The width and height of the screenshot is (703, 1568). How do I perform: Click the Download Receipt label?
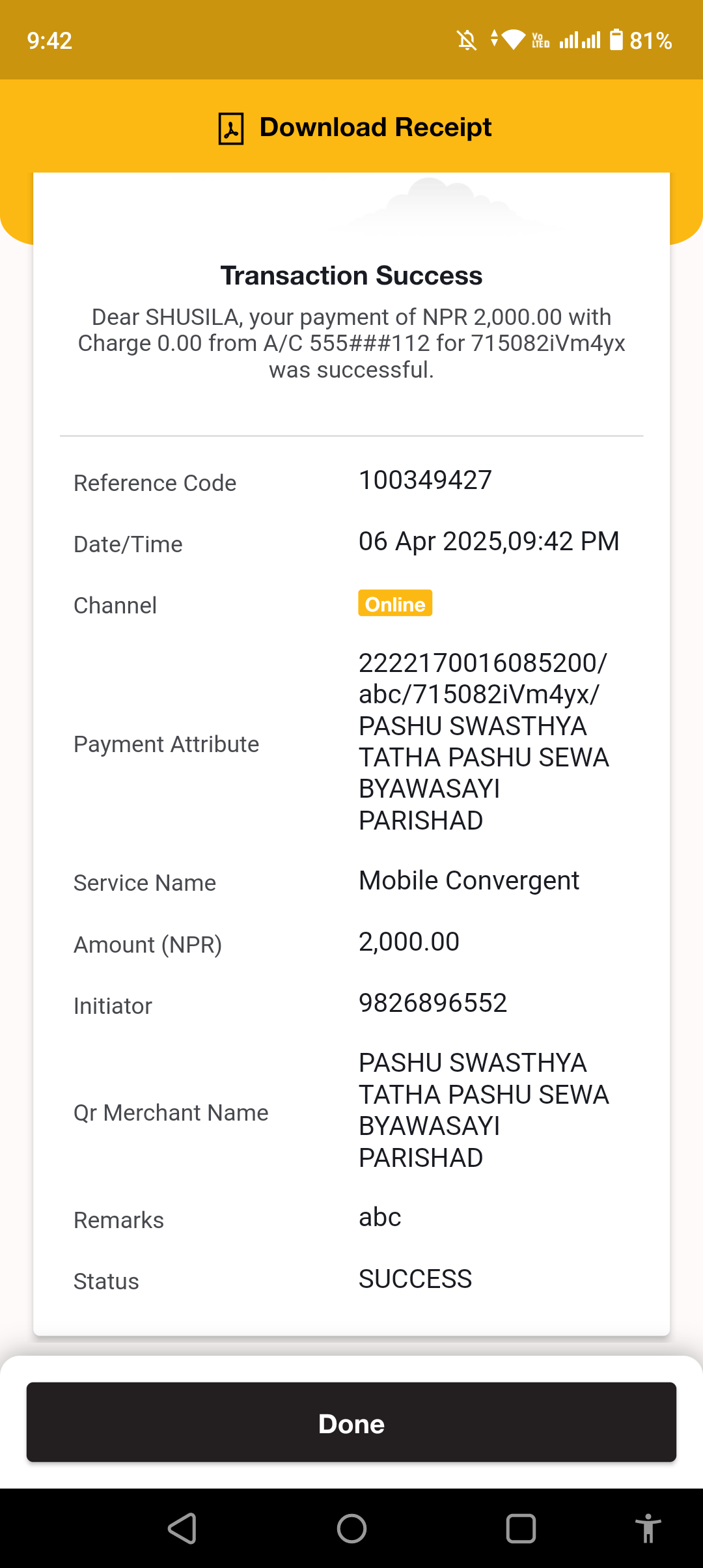(376, 127)
